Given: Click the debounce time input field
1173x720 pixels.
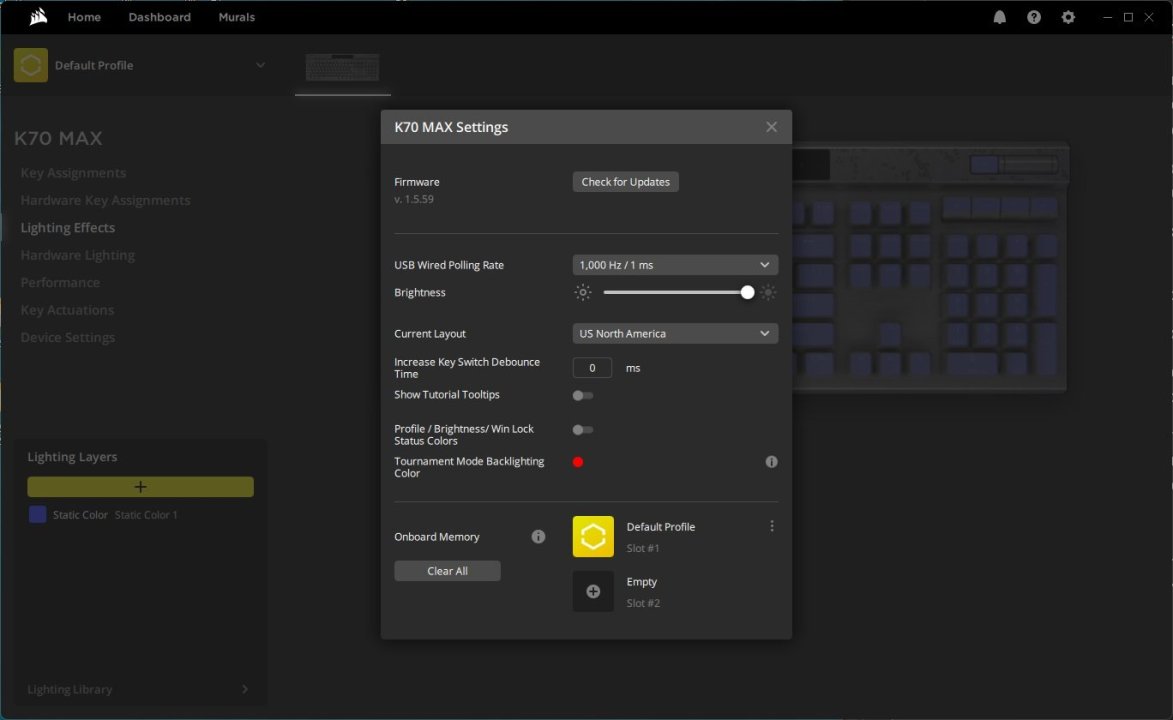Looking at the screenshot, I should (x=593, y=368).
